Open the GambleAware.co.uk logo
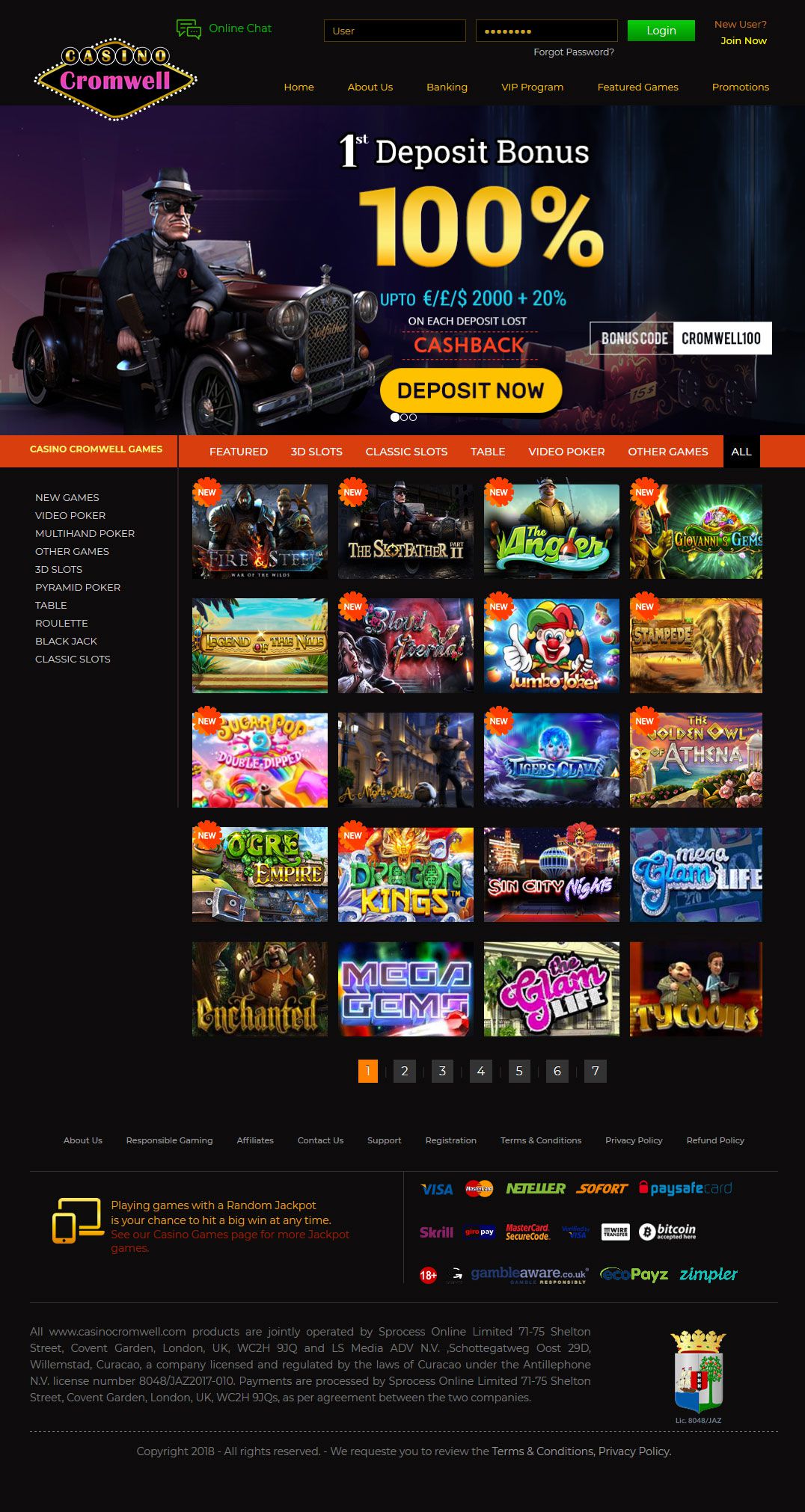Image resolution: width=805 pixels, height=1512 pixels. click(x=528, y=1274)
